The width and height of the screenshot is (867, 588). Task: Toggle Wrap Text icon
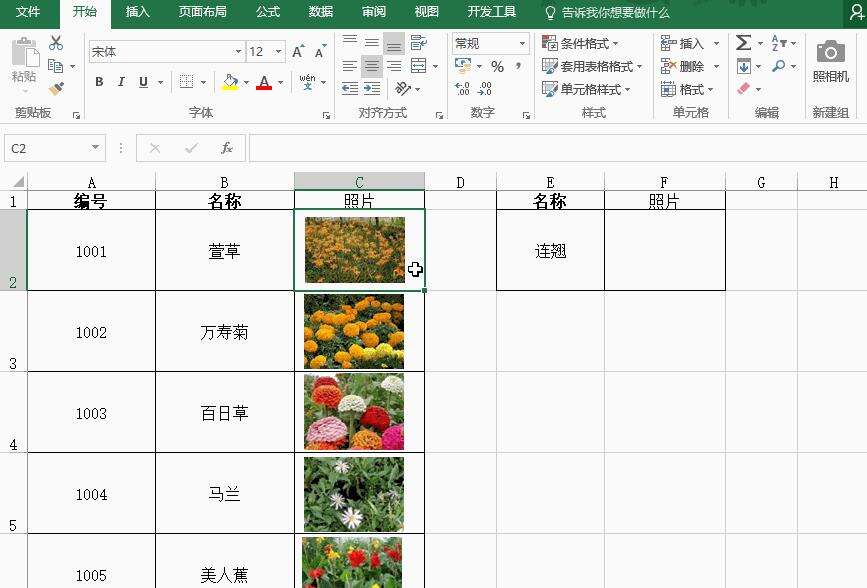[419, 43]
